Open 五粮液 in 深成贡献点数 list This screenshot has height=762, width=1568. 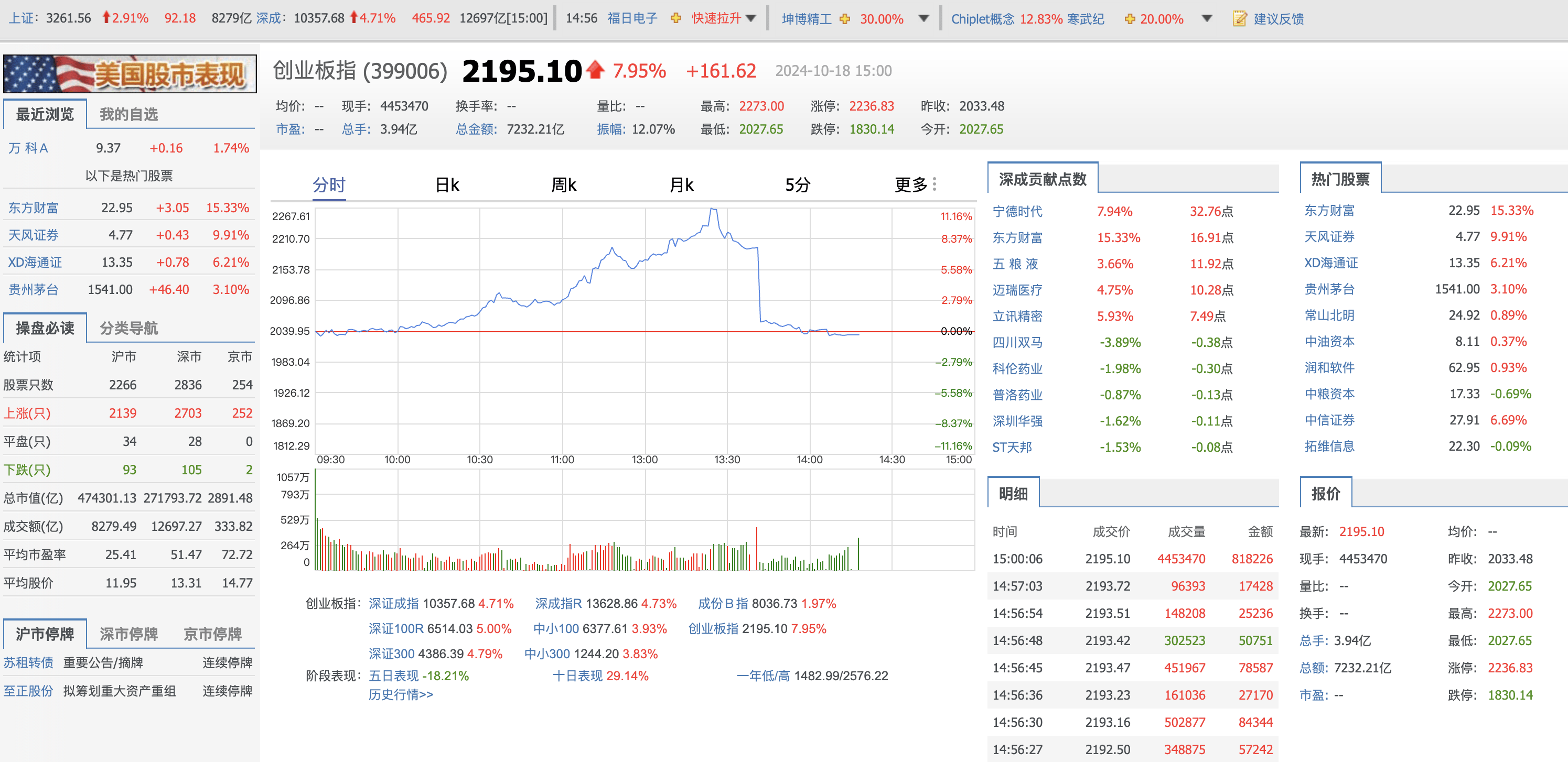tap(1015, 263)
